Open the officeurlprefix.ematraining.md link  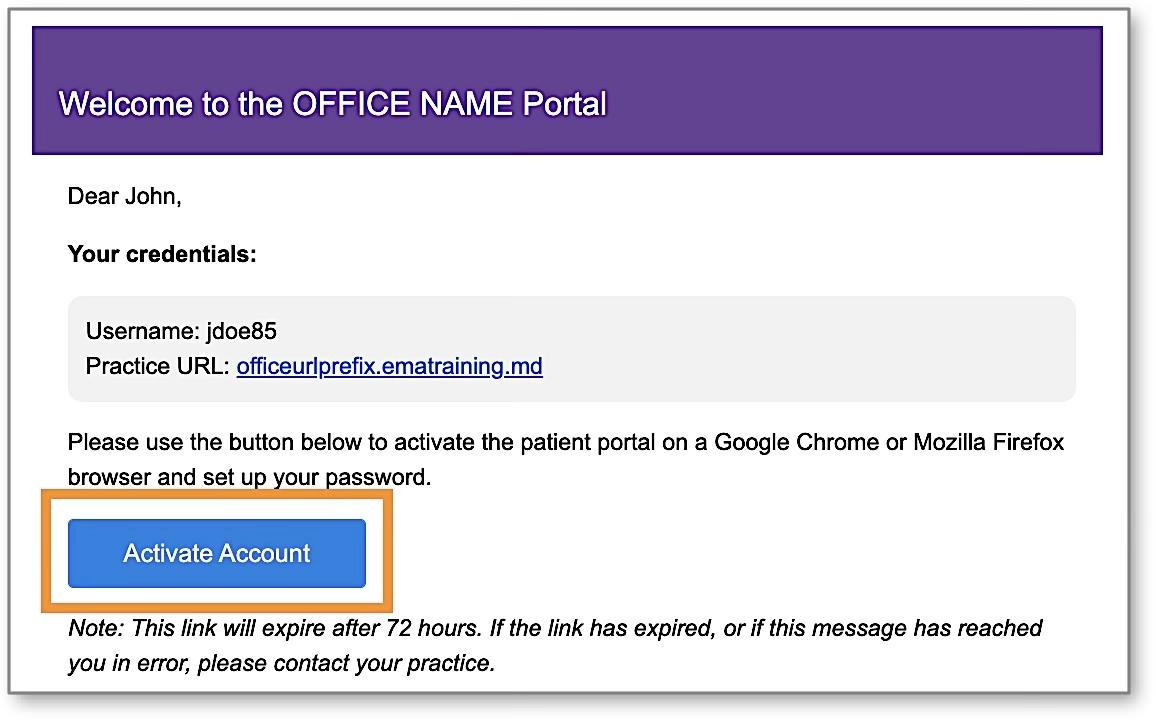click(389, 366)
